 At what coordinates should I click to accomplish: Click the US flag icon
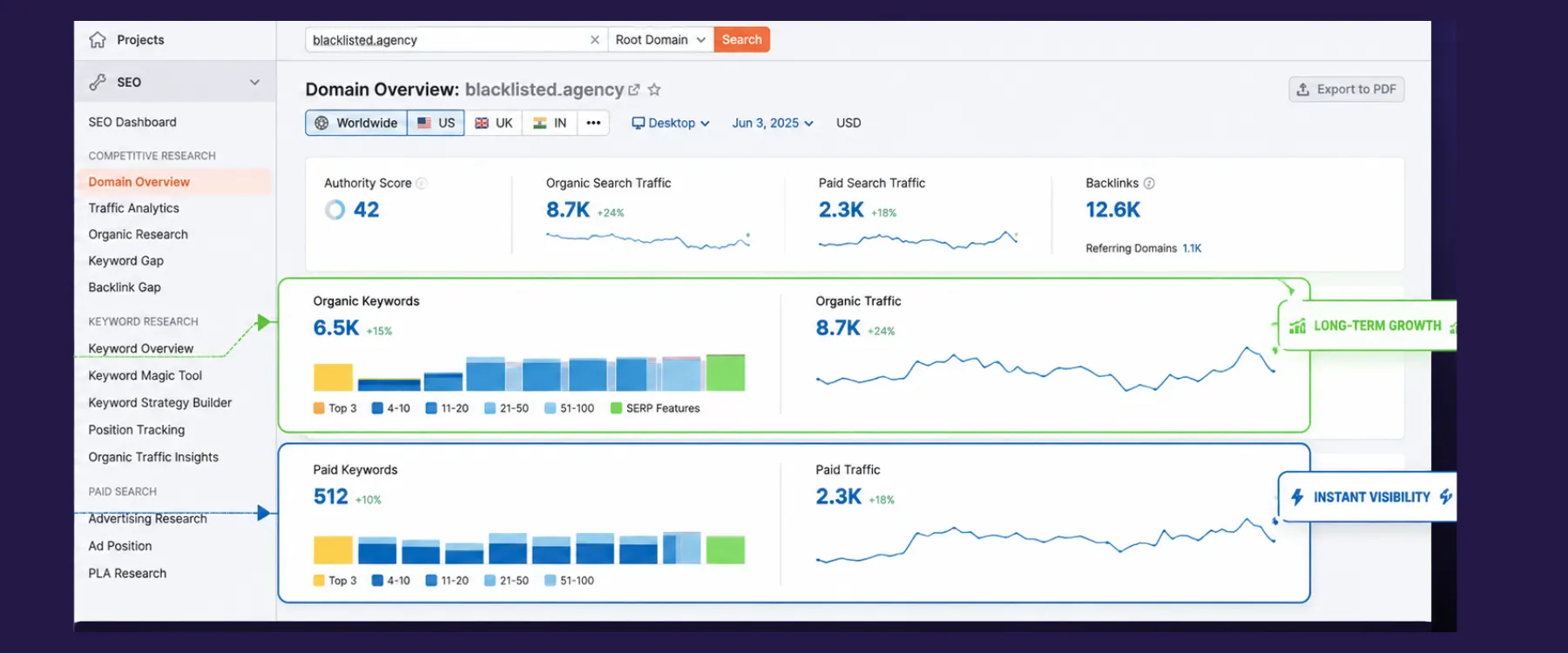click(424, 123)
